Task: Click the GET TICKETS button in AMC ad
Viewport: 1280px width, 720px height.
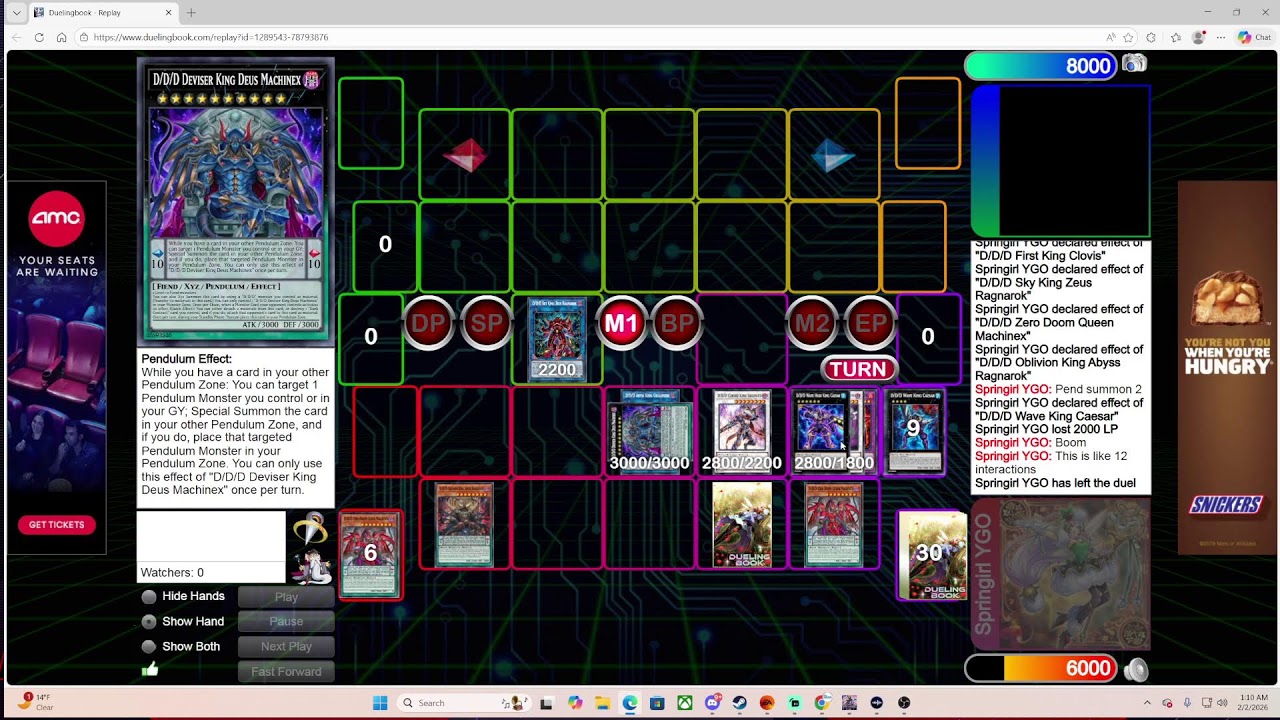Action: click(57, 525)
